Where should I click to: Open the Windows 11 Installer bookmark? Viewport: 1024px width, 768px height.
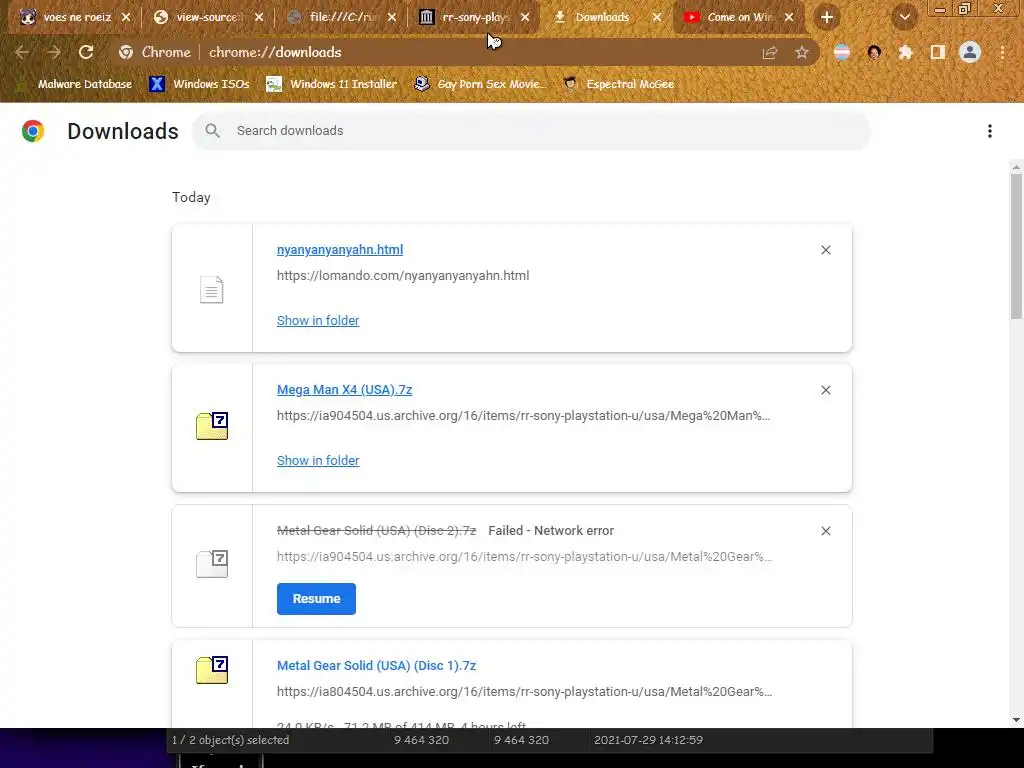[332, 84]
